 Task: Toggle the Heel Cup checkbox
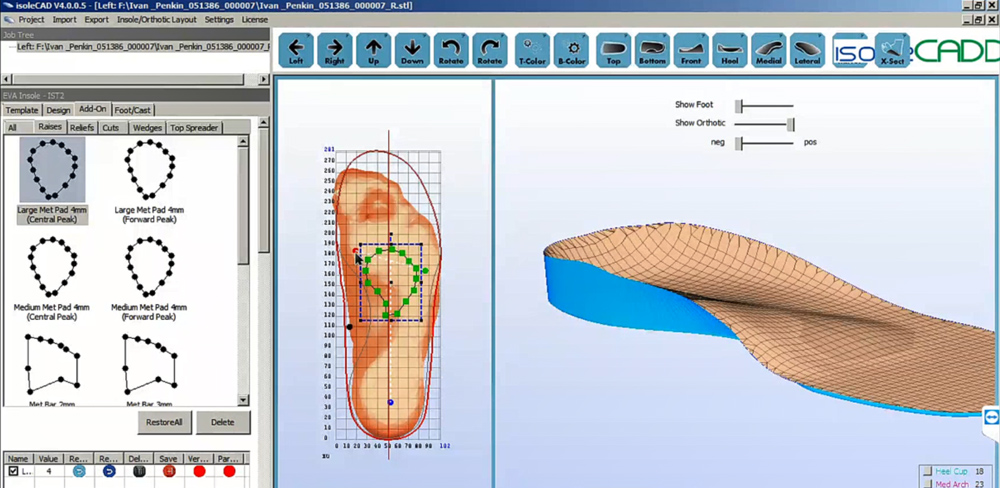926,471
